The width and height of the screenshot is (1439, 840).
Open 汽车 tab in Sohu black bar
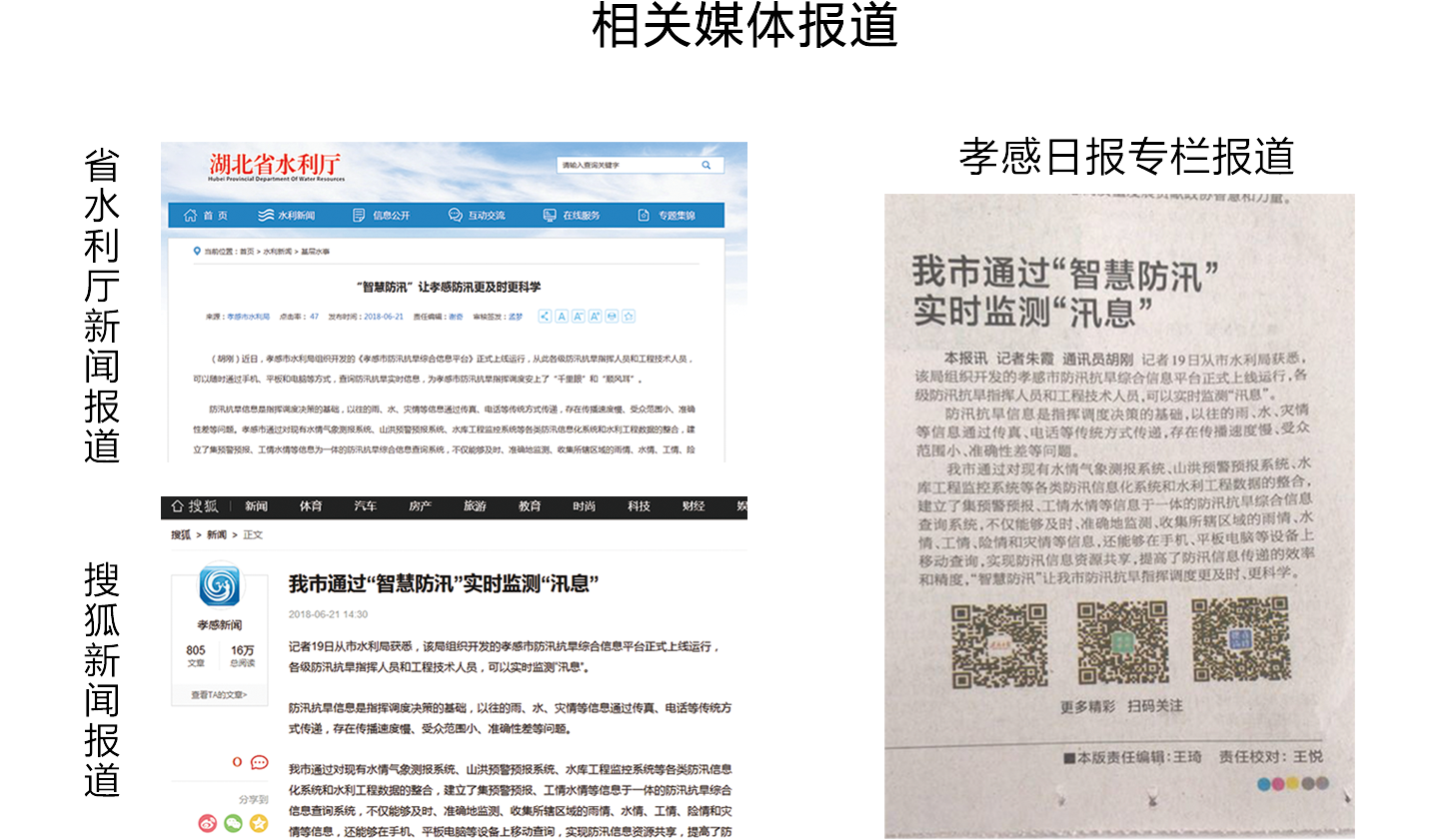[x=366, y=506]
